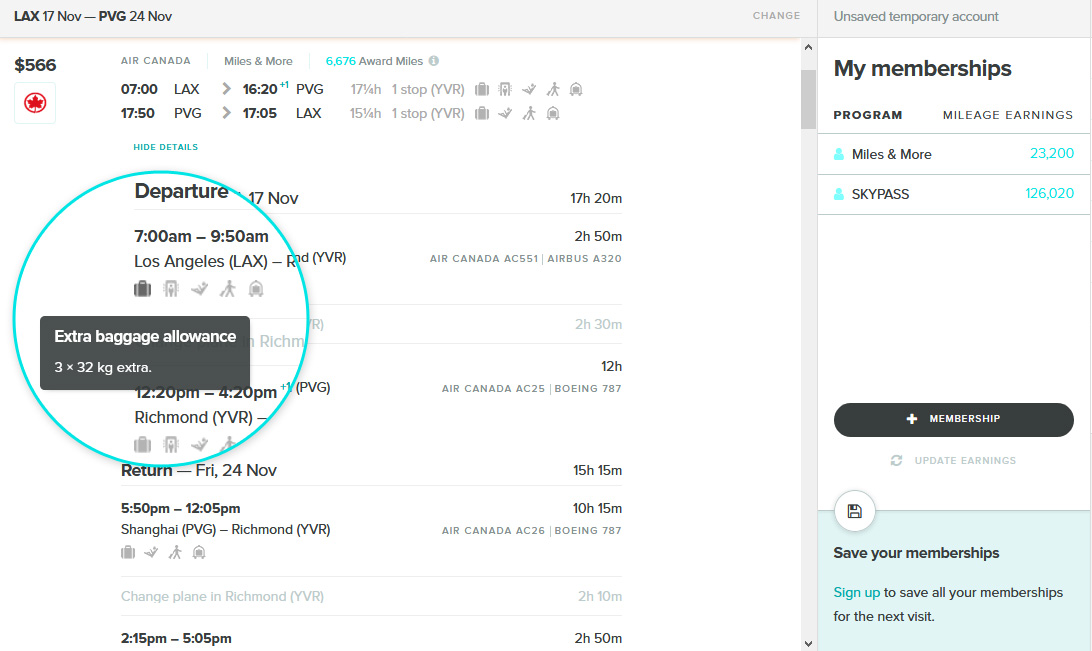
Task: Click the luggage cart icon under Shanghai (PVG) – Richmond segment
Action: pos(199,553)
